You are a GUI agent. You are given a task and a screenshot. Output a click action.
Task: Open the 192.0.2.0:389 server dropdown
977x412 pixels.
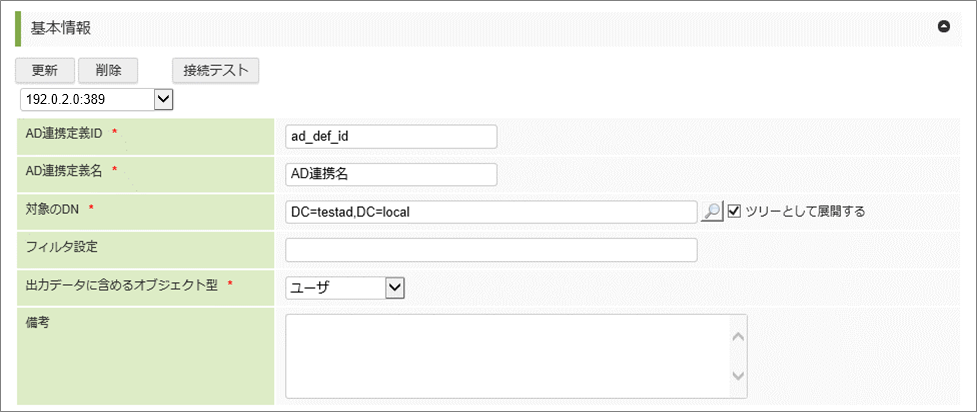pyautogui.click(x=96, y=99)
